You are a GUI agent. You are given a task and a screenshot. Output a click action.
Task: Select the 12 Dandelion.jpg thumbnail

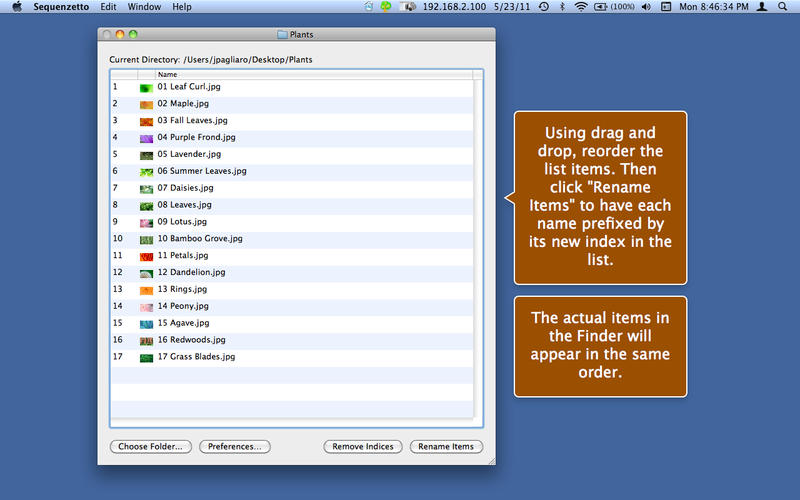tap(146, 273)
